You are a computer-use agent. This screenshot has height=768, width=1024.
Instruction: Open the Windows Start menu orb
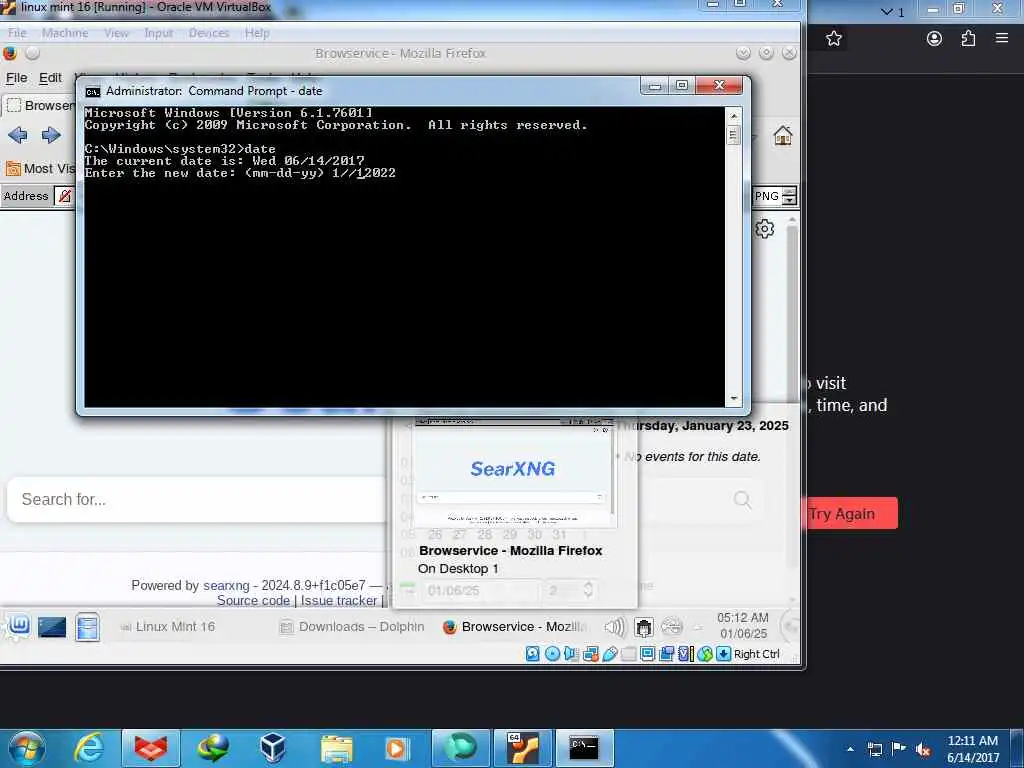point(25,748)
